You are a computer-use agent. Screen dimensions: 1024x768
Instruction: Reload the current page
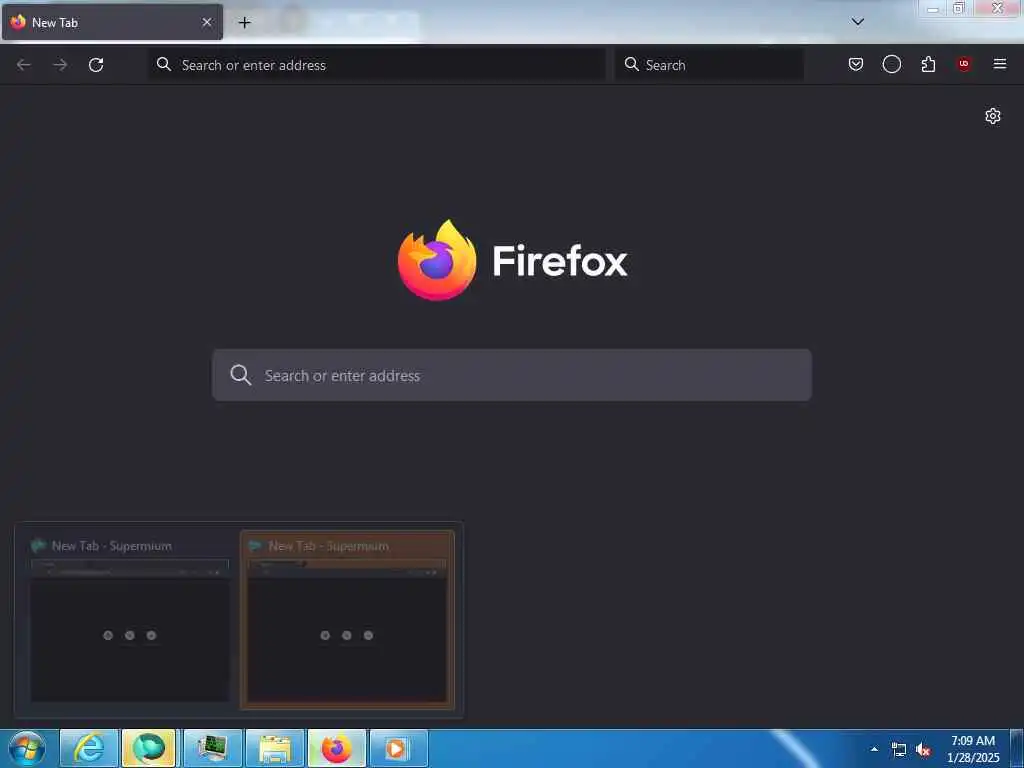(96, 65)
